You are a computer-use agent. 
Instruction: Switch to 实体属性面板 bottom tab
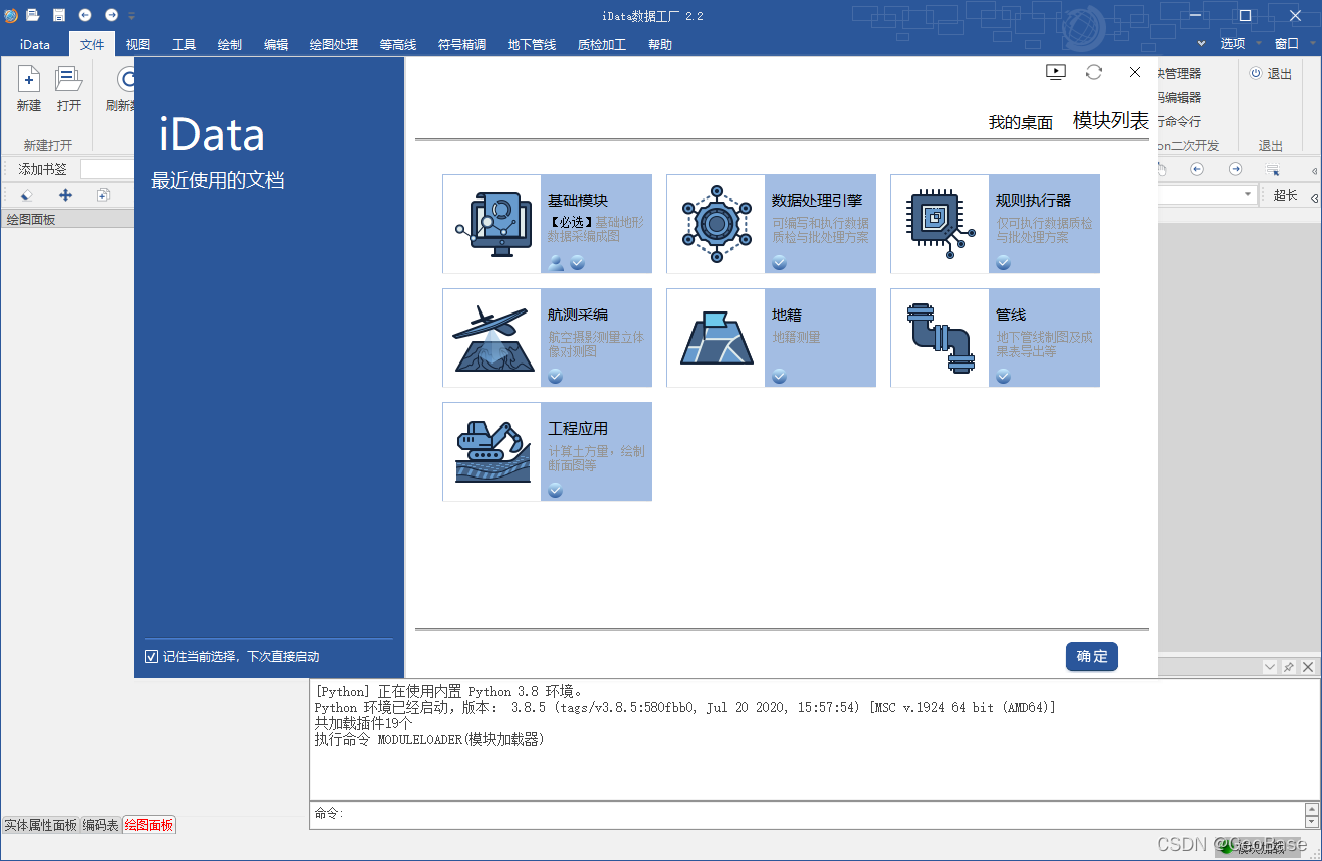(41, 825)
